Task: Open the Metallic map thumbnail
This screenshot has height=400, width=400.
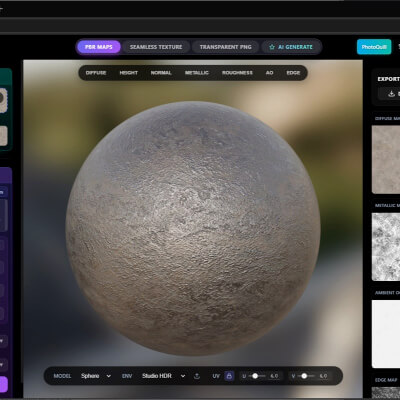Action: click(x=386, y=247)
